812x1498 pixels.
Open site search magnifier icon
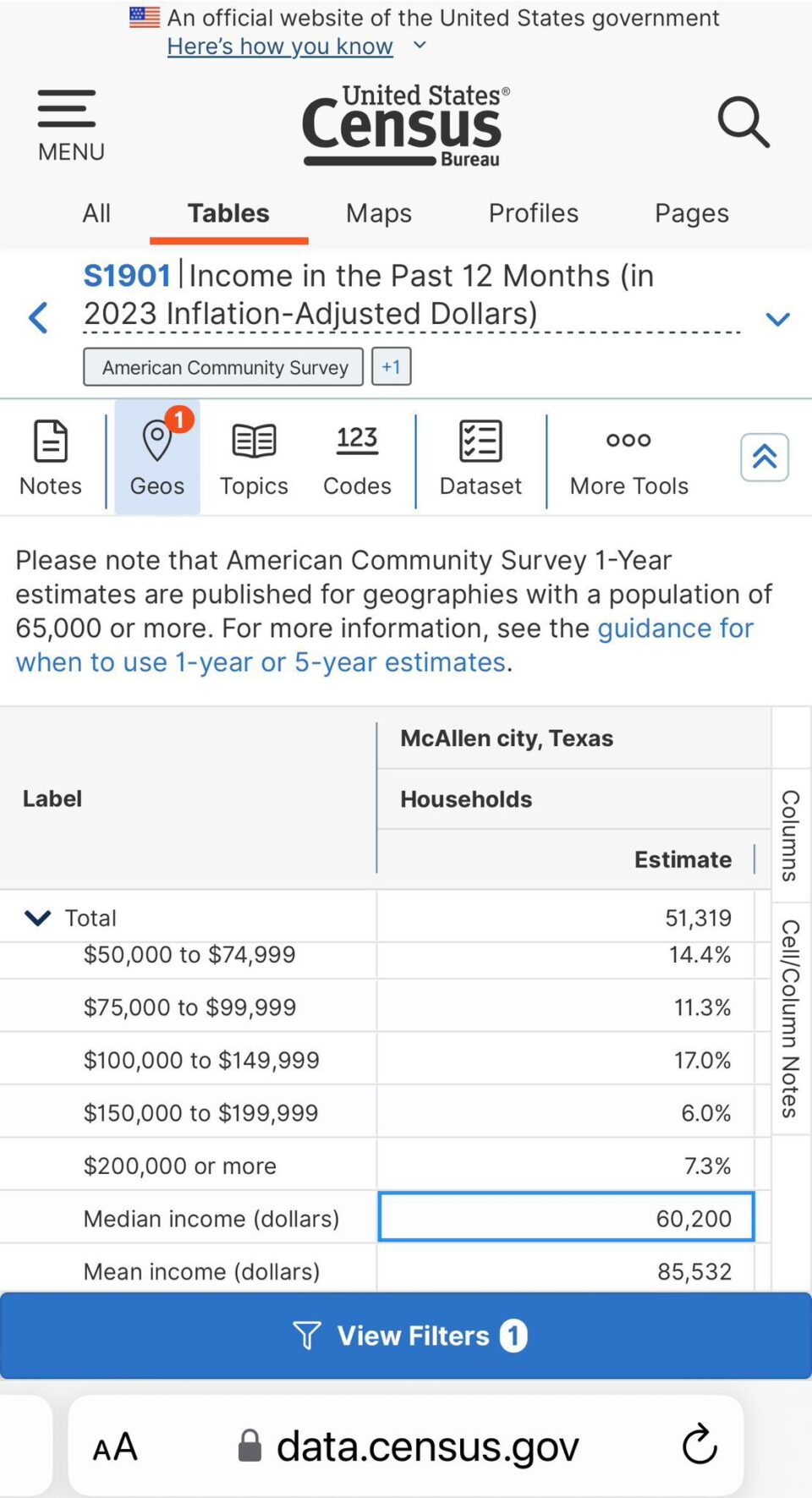point(743,122)
